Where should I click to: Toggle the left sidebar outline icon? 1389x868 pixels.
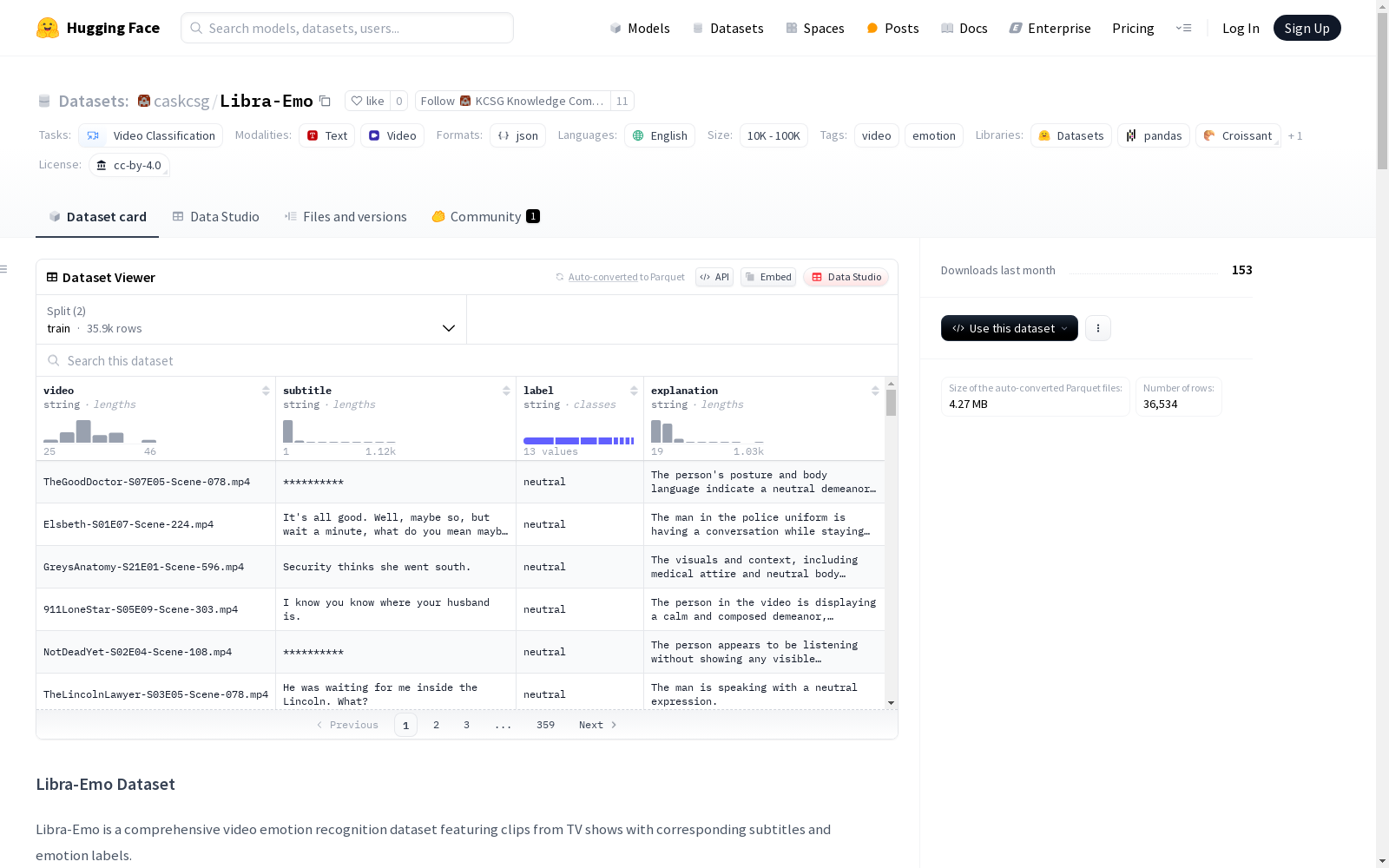(x=4, y=269)
